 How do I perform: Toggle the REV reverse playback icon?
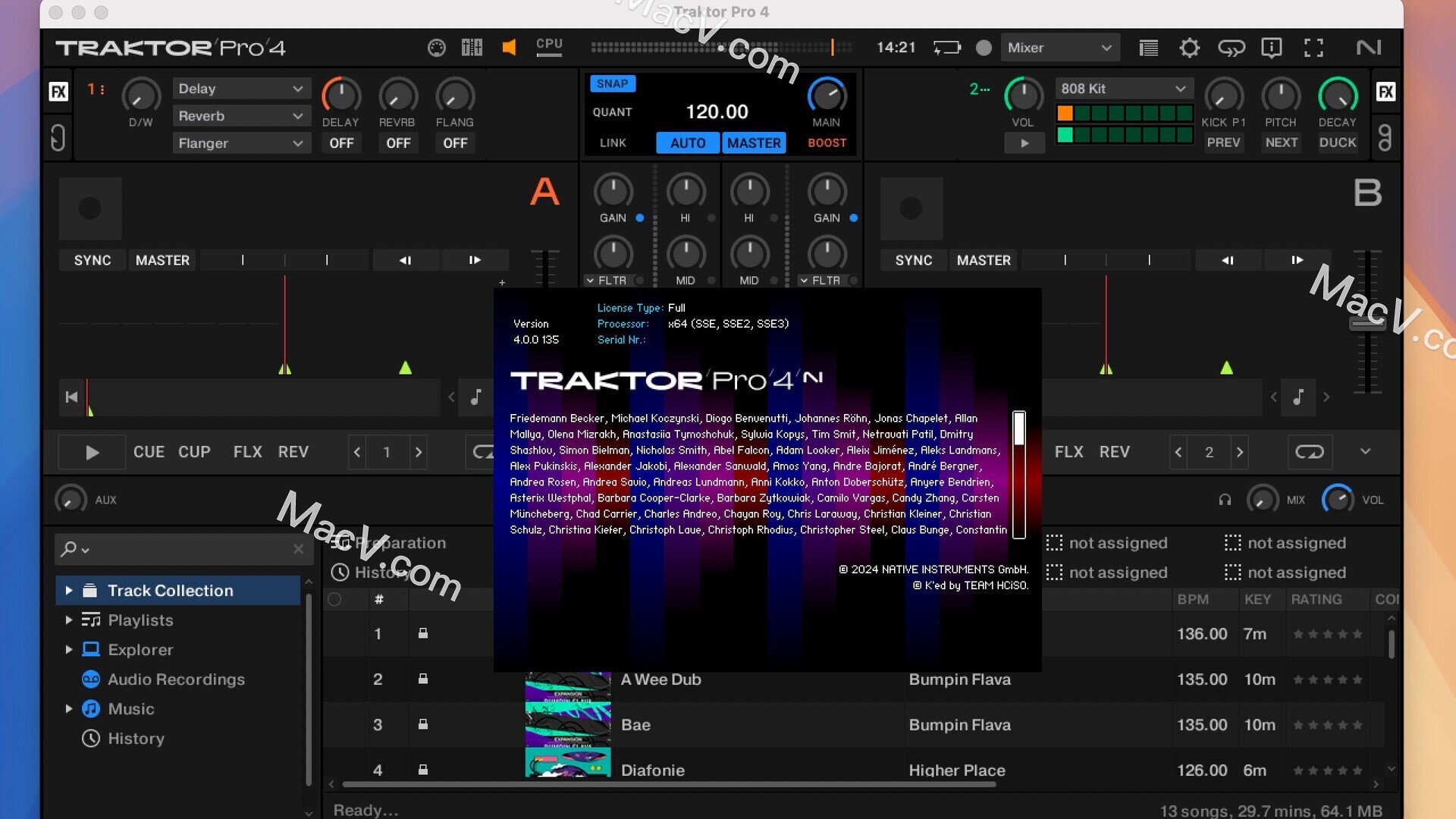point(294,451)
